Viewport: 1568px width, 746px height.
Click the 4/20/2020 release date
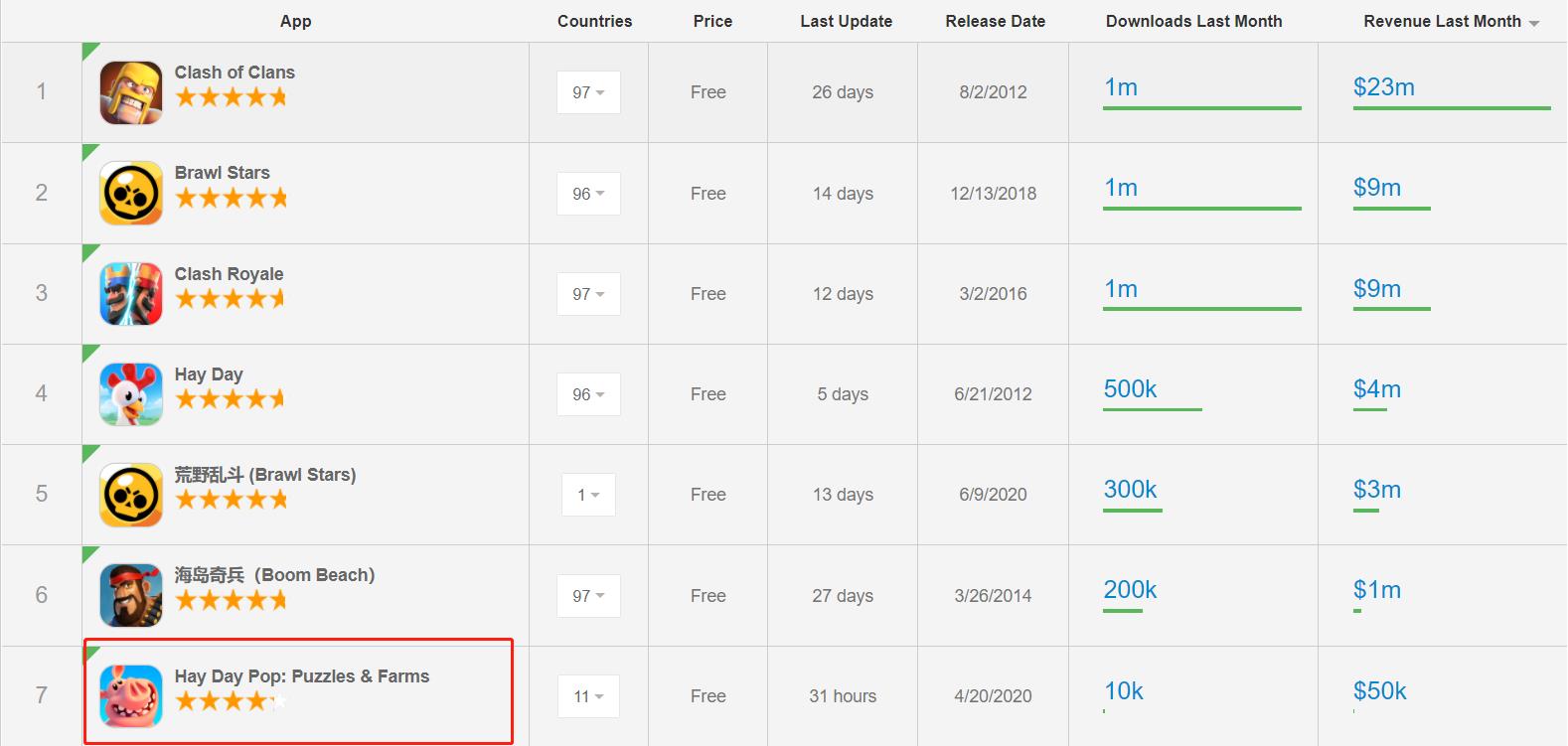(993, 696)
